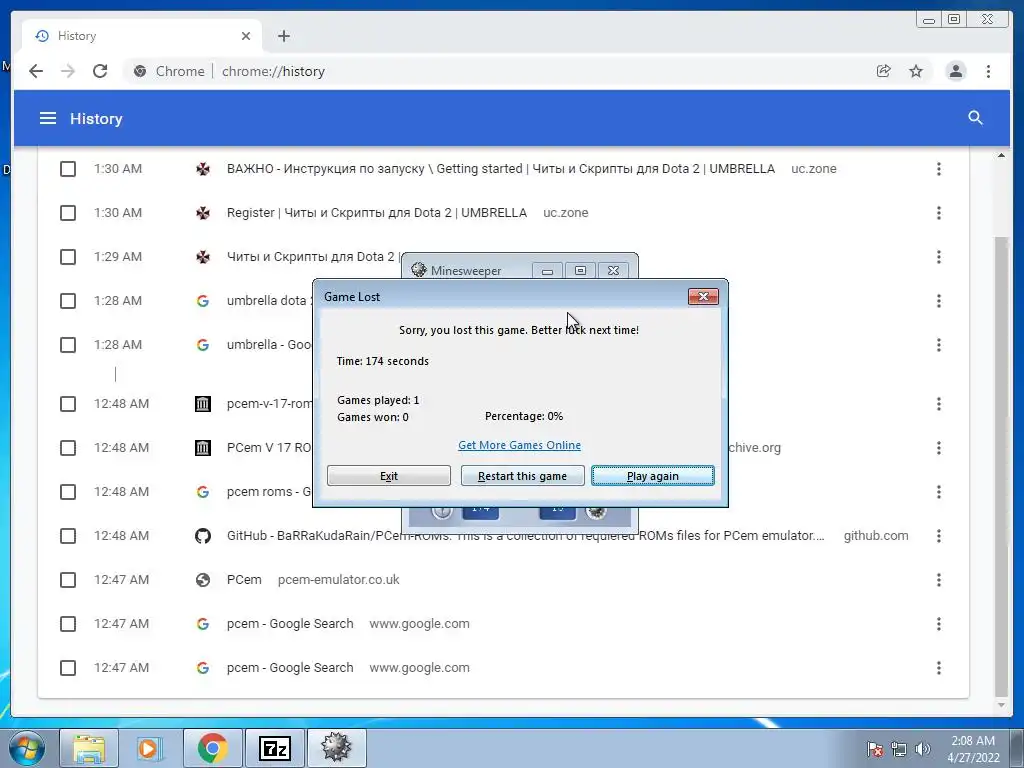Search history with the magnifier icon

tap(975, 118)
